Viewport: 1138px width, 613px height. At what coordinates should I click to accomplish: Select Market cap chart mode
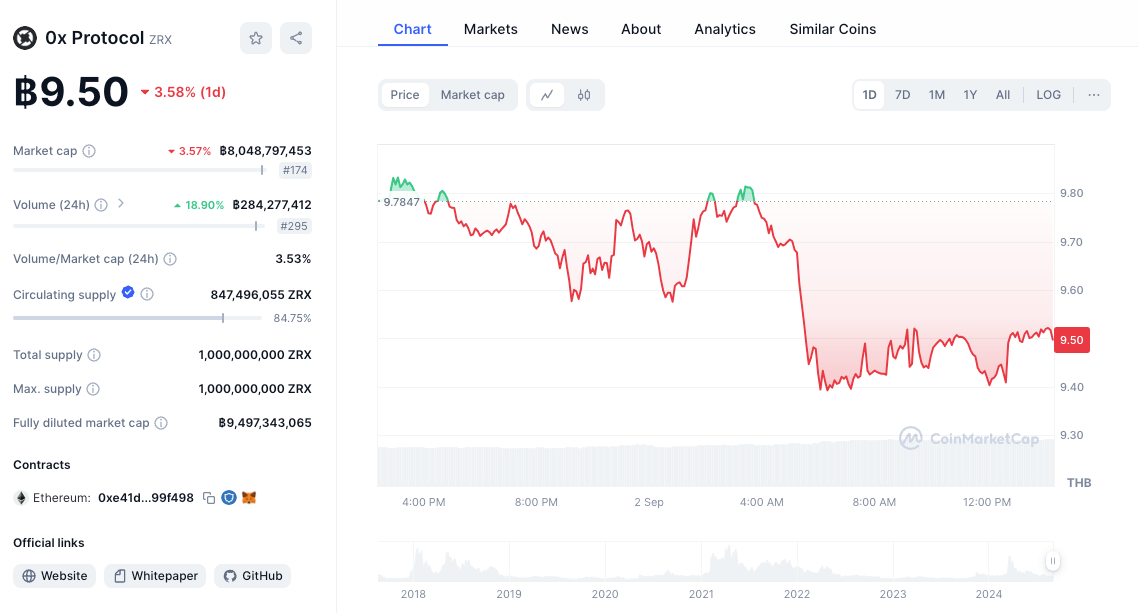(x=472, y=95)
